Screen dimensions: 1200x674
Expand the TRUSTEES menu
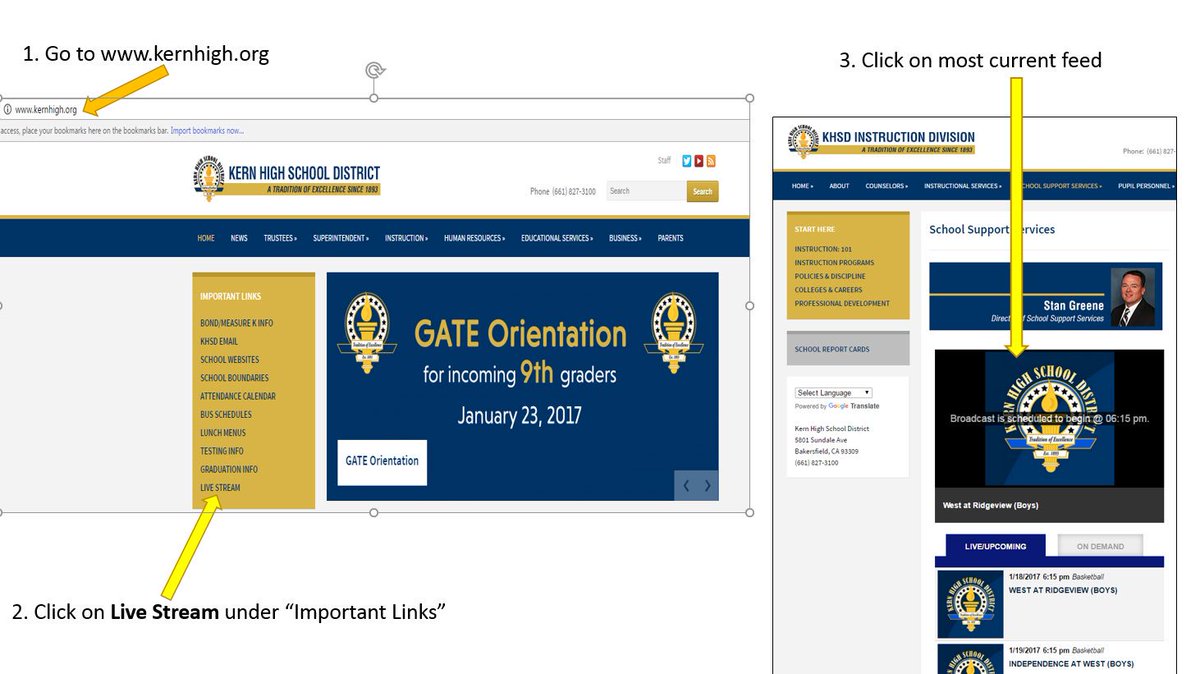point(280,239)
